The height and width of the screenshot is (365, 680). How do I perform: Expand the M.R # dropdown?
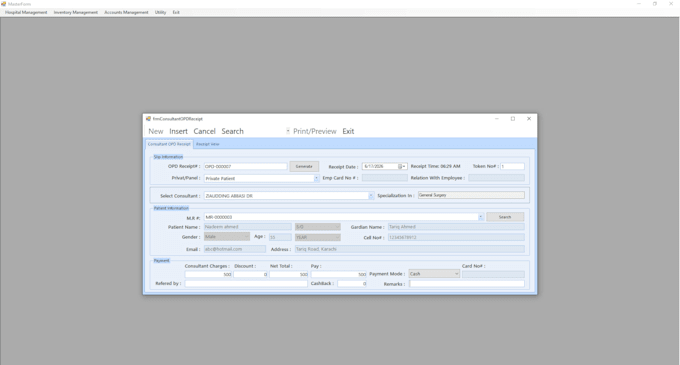click(x=481, y=217)
